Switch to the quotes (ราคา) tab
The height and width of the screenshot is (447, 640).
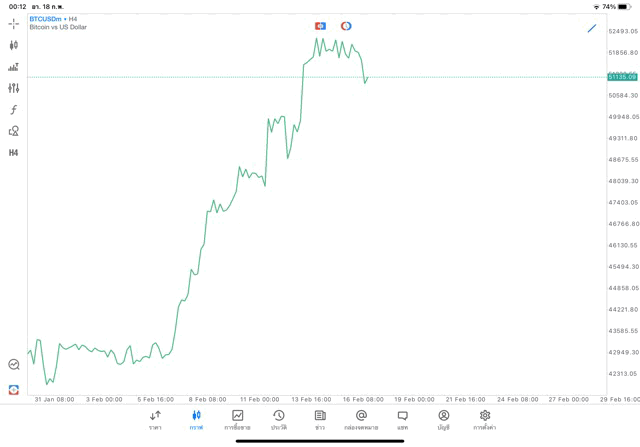click(x=155, y=419)
